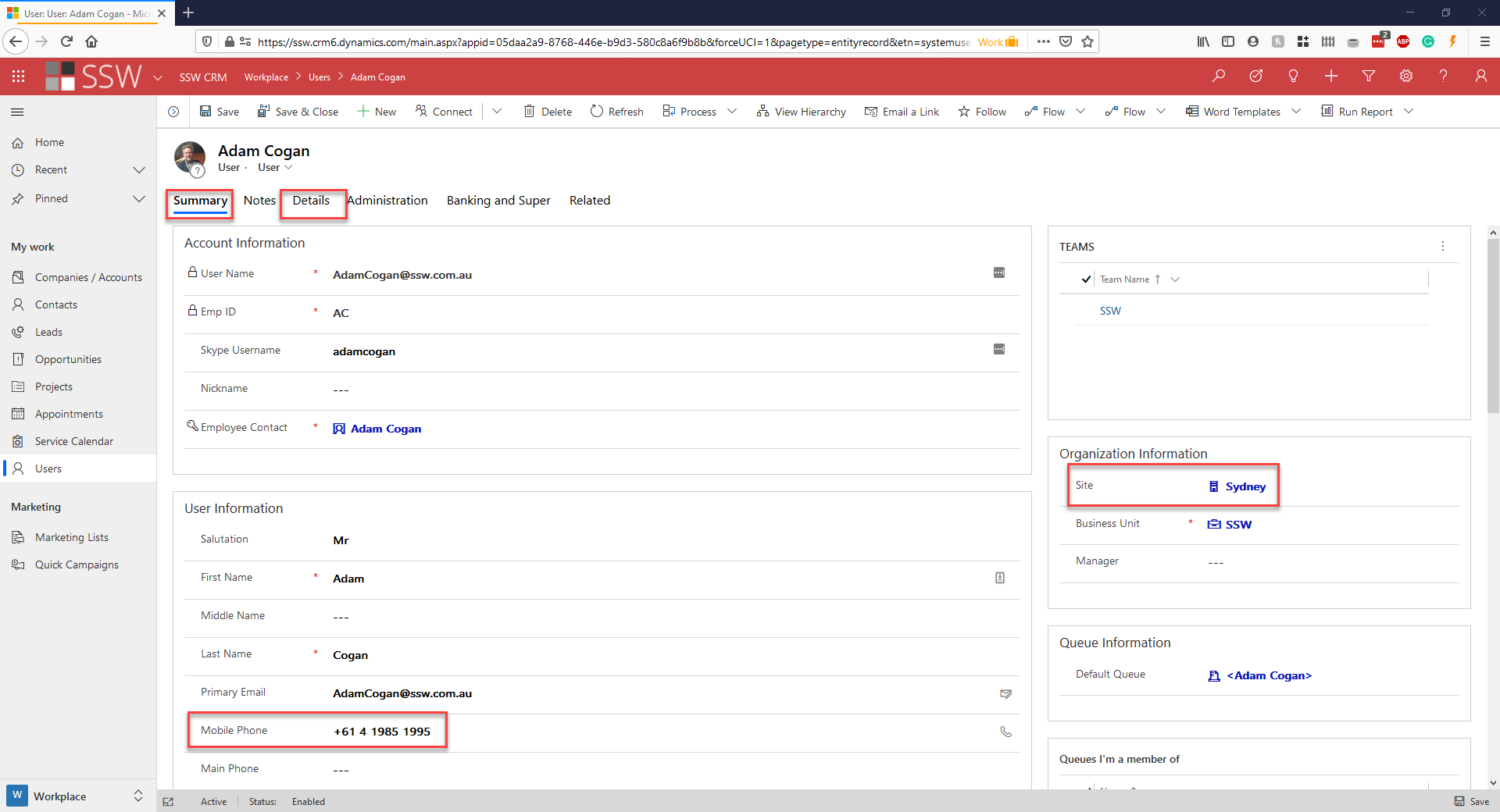Viewport: 1500px width, 812px height.
Task: Switch to the Notes tab
Action: coord(259,201)
